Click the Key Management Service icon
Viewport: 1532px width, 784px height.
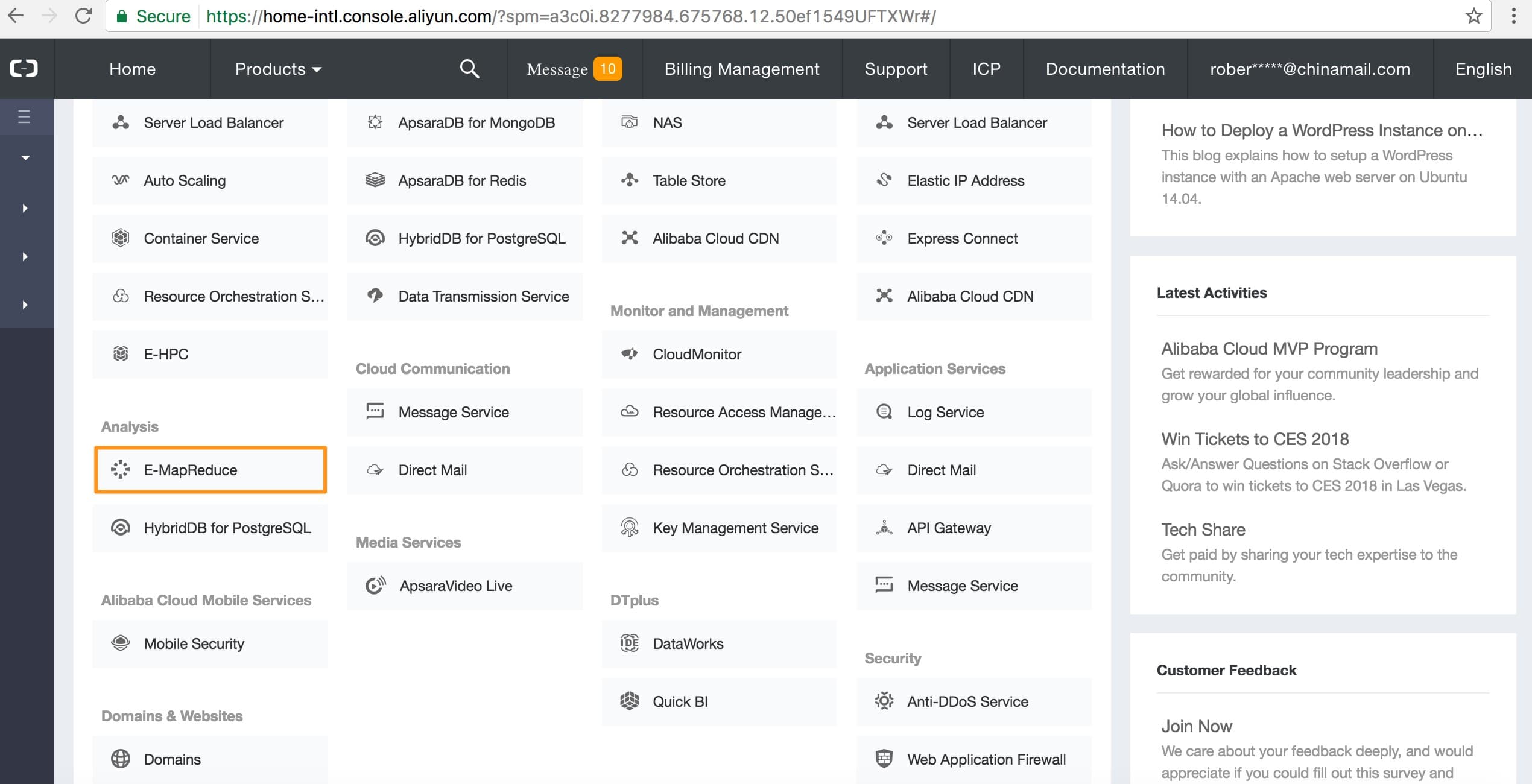[x=630, y=527]
